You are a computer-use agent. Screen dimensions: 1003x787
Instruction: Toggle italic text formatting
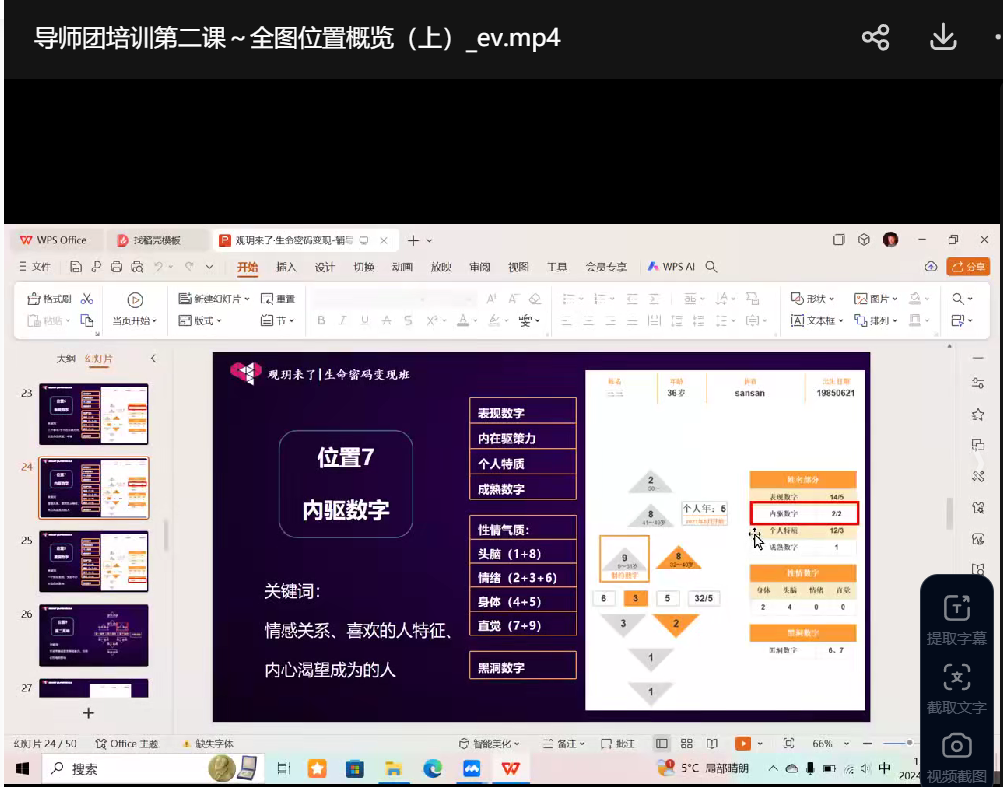point(343,321)
